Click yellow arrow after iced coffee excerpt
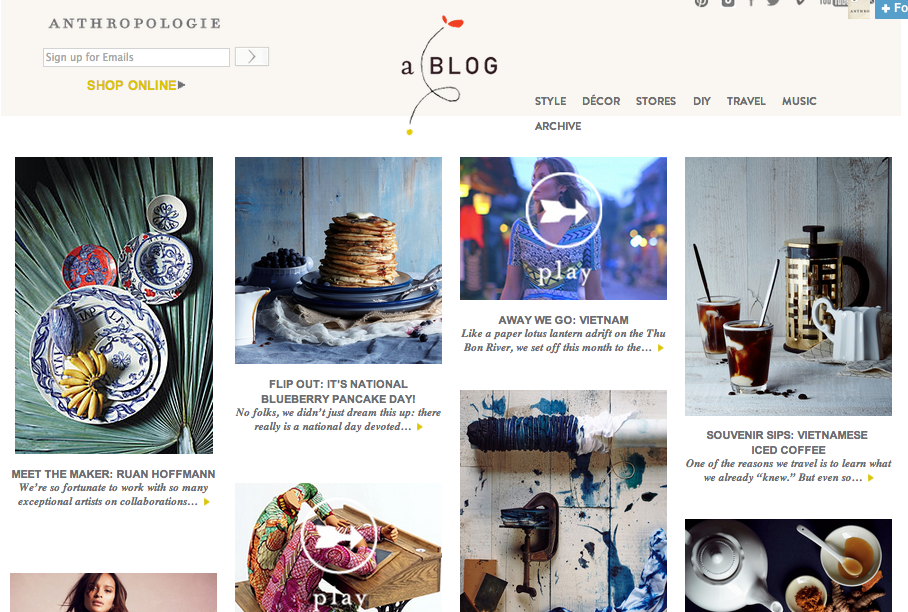Viewport: 908px width, 612px height. coord(870,478)
